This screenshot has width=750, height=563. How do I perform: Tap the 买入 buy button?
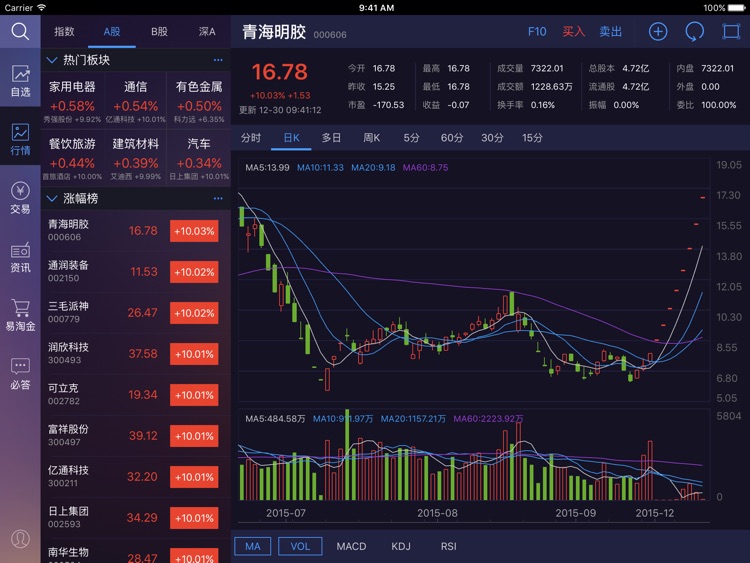[574, 32]
